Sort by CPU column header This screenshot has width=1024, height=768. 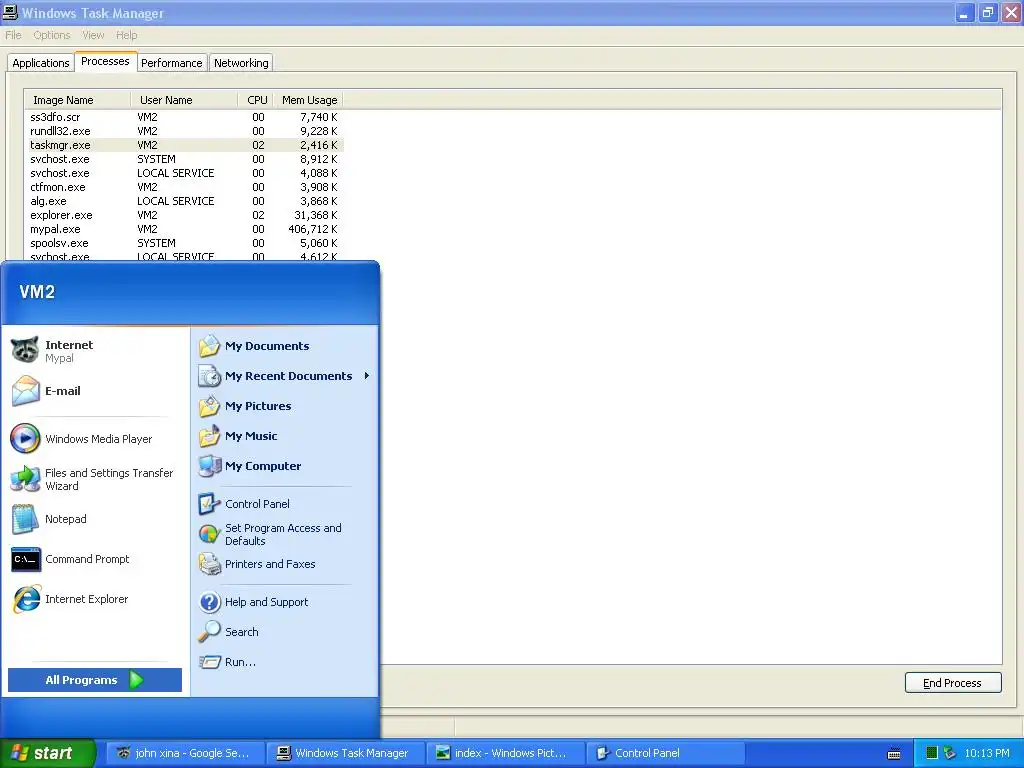pyautogui.click(x=255, y=100)
